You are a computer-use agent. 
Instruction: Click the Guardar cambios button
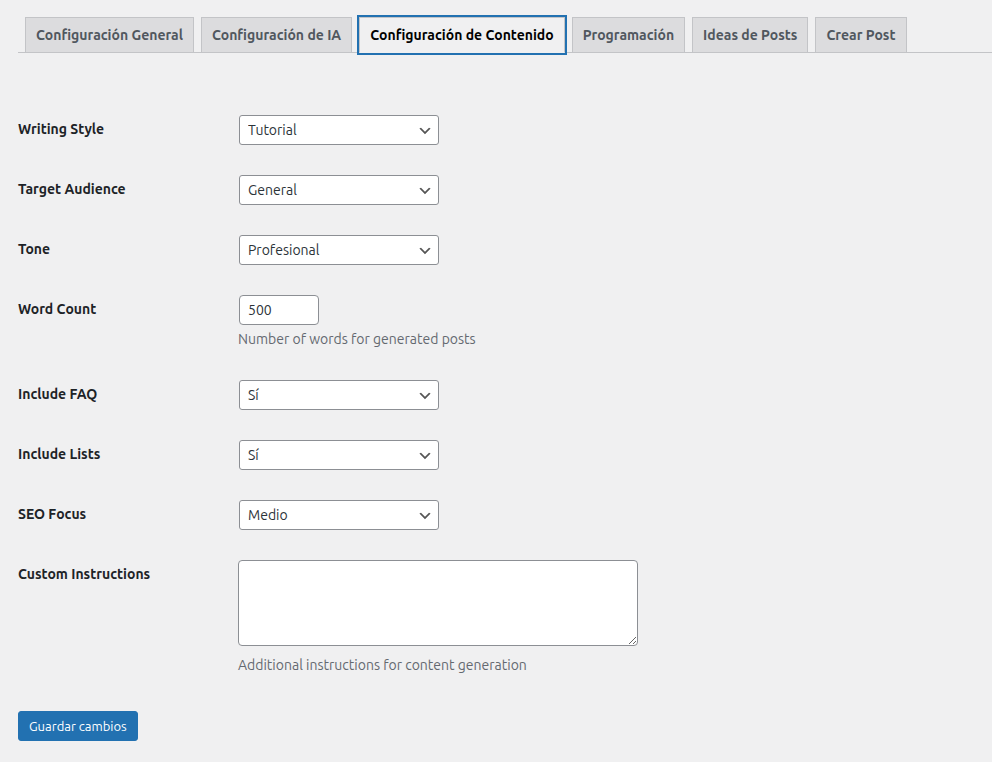[78, 726]
